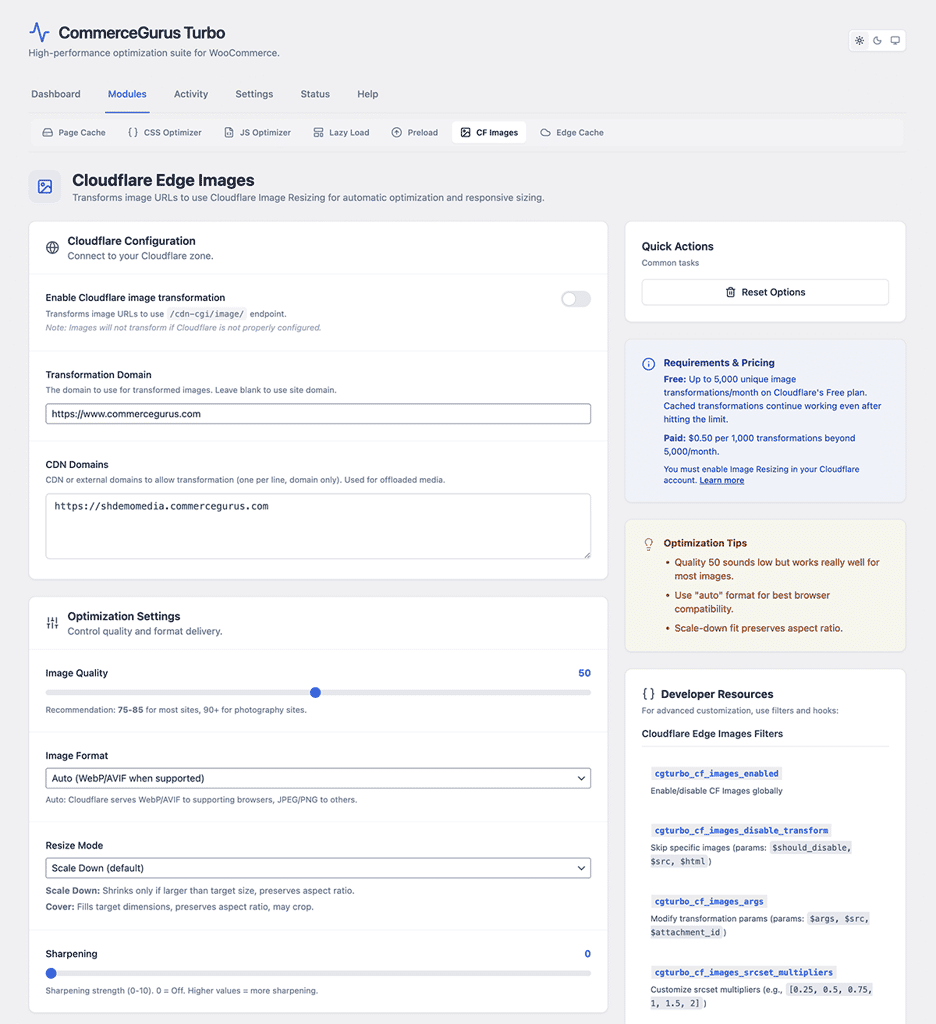This screenshot has height=1024, width=936.
Task: Focus the Transformation Domain input field
Action: (x=318, y=414)
